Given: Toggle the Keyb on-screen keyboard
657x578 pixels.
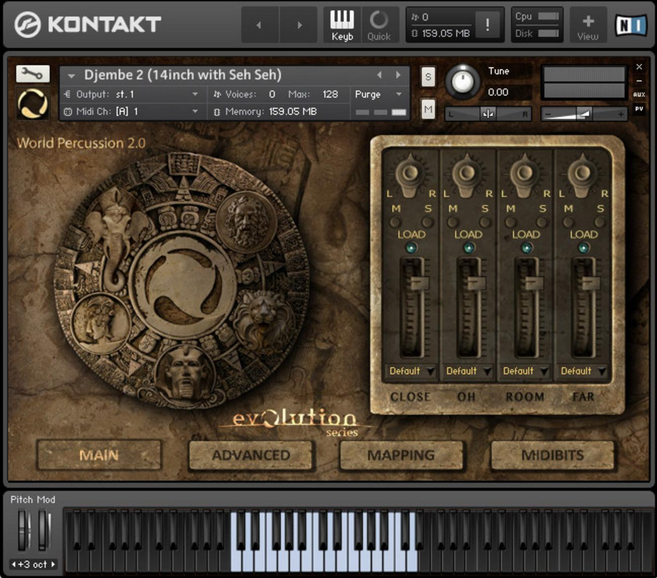Looking at the screenshot, I should 342,25.
